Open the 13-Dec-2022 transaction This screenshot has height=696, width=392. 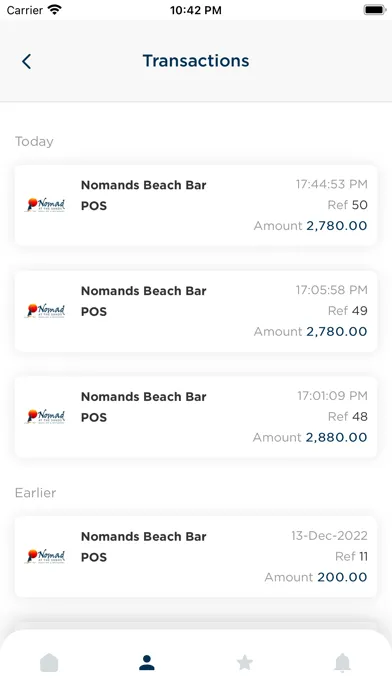196,557
